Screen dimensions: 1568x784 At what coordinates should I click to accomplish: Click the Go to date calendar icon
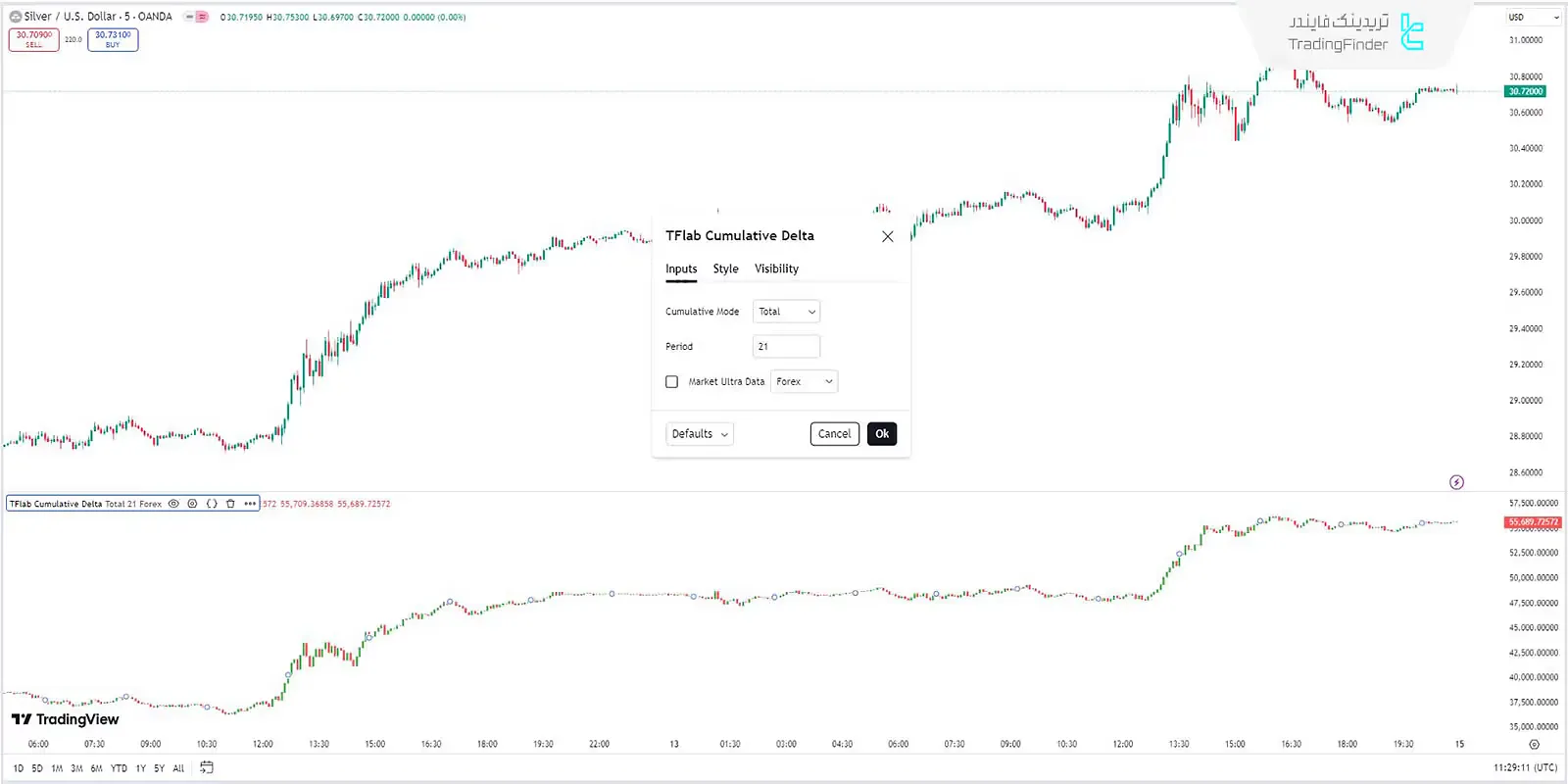pos(207,767)
